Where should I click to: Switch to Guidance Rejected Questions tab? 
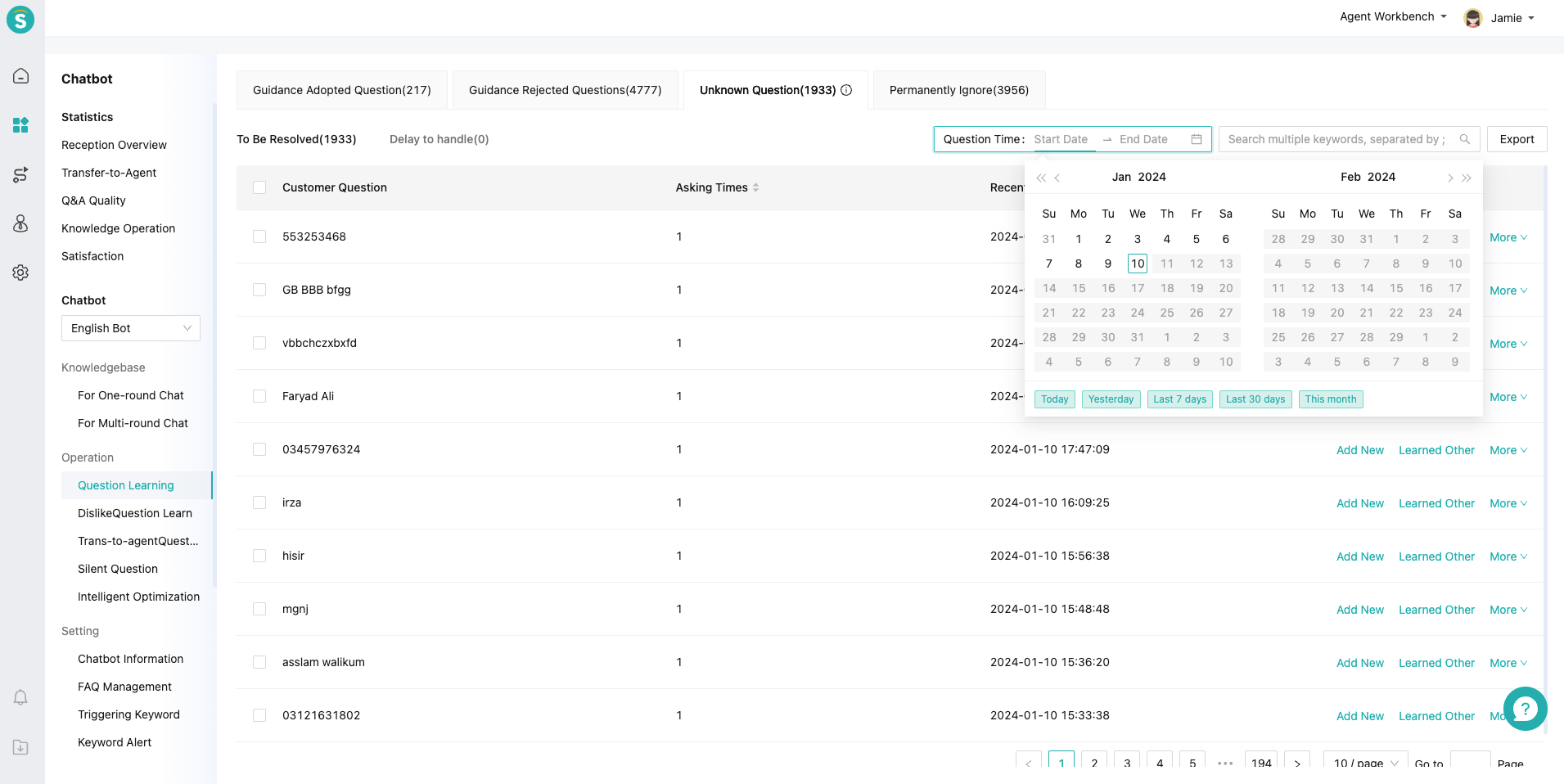coord(566,90)
